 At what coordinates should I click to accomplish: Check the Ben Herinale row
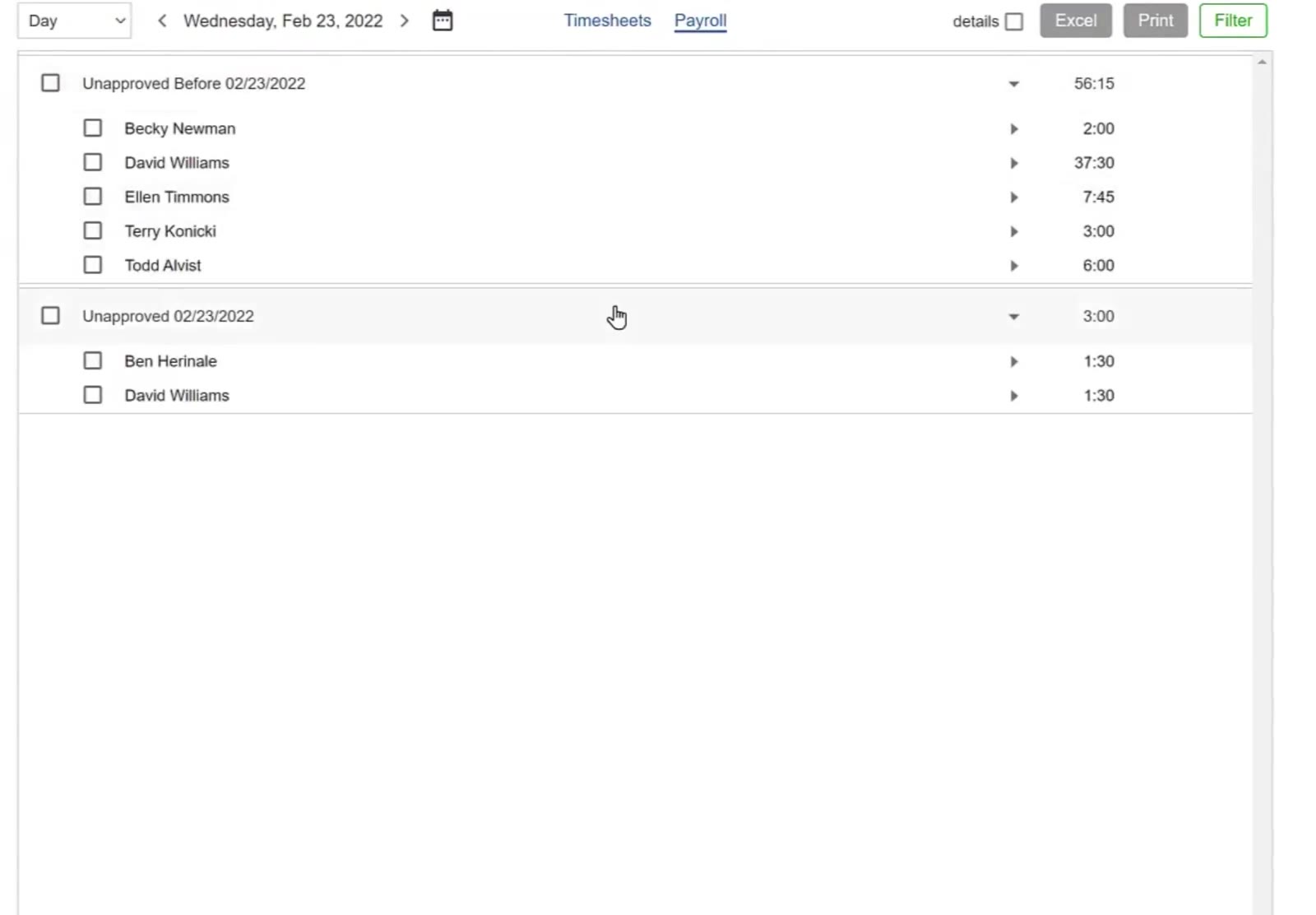[93, 361]
